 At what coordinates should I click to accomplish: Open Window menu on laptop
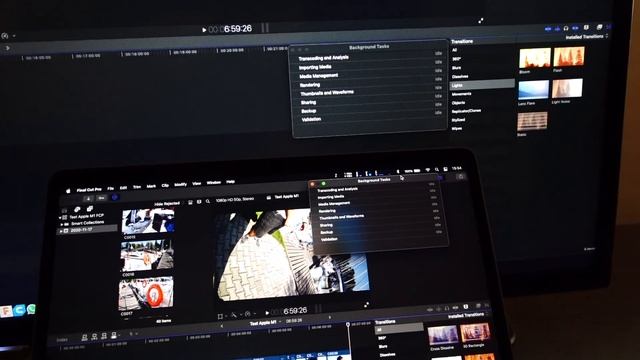tap(213, 182)
